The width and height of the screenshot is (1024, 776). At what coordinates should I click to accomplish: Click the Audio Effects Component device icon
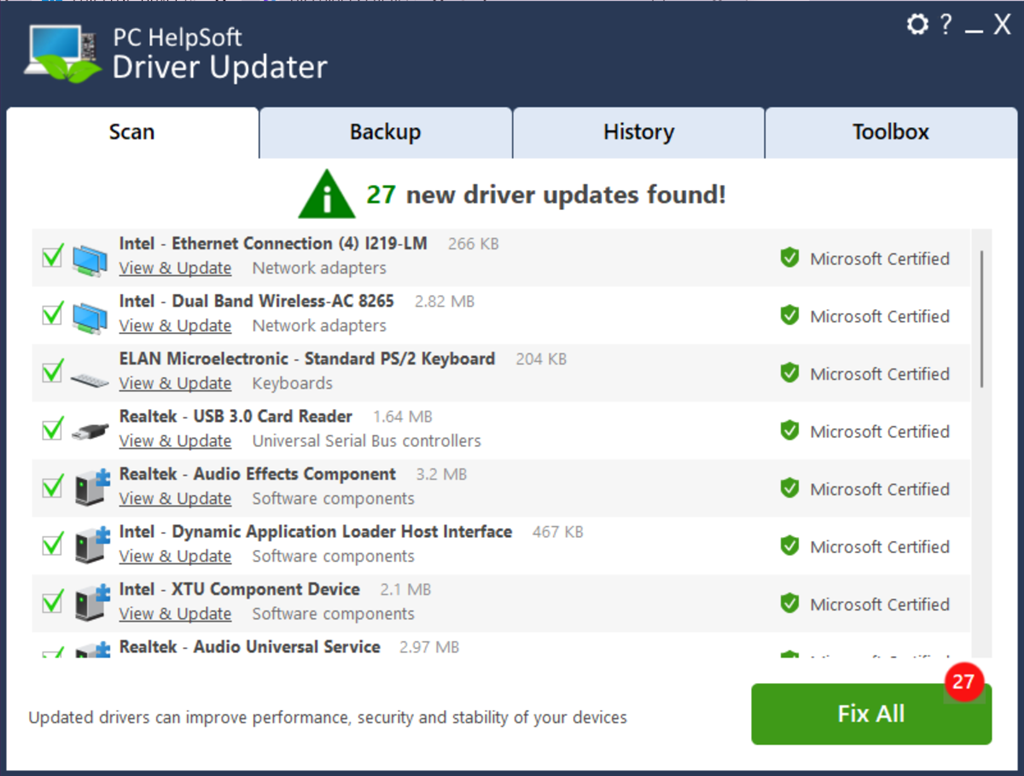coord(91,487)
